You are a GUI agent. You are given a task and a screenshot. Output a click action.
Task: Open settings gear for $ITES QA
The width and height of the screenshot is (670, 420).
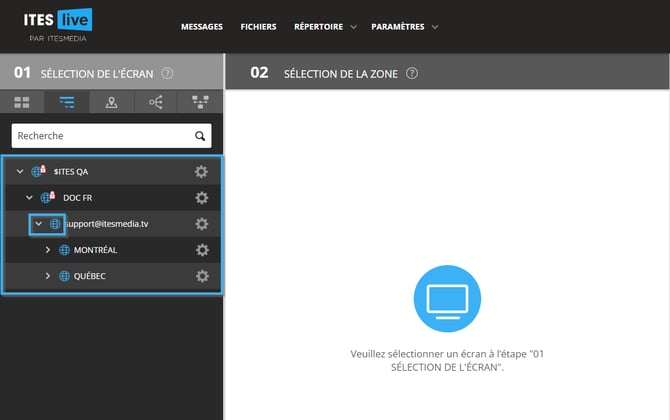(201, 172)
